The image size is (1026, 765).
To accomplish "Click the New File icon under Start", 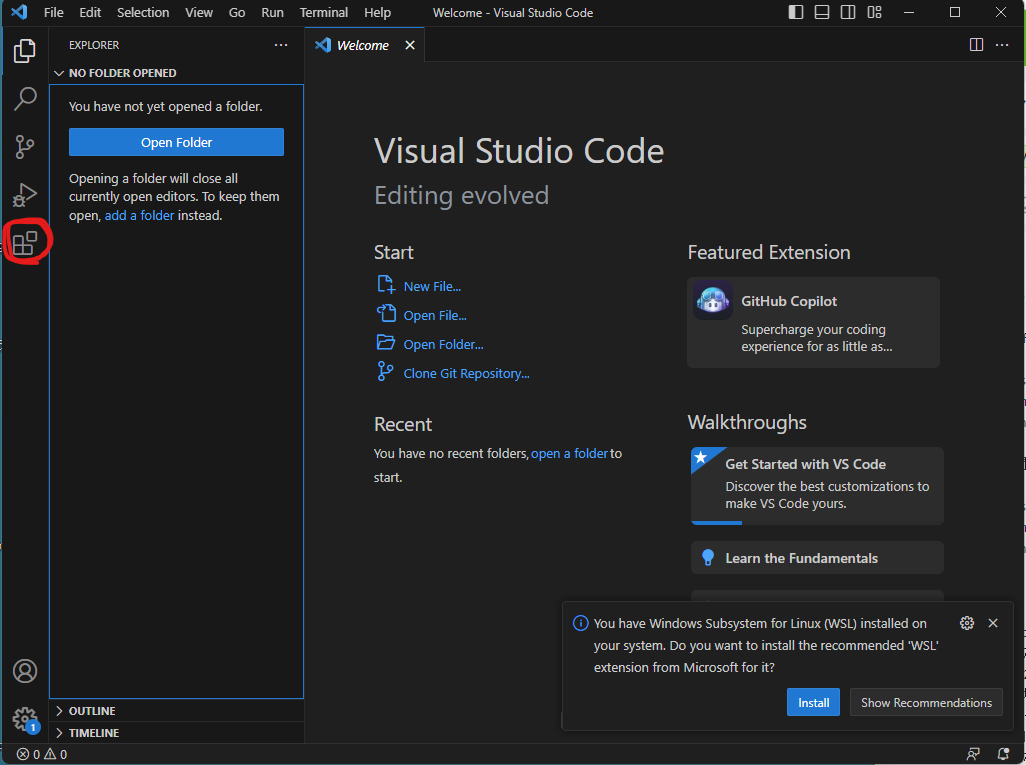I will [x=386, y=285].
